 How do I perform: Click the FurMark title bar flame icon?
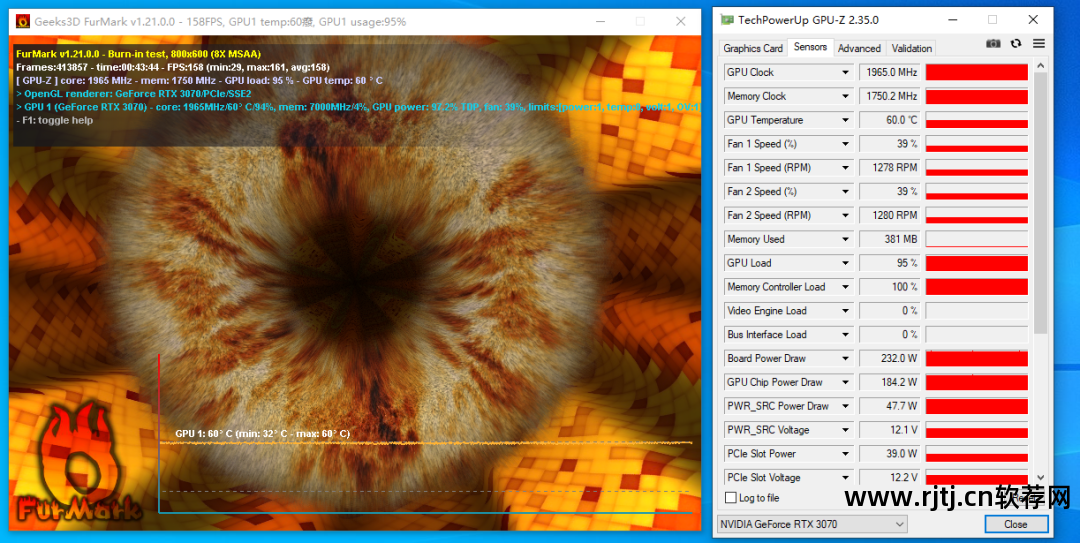[23, 21]
